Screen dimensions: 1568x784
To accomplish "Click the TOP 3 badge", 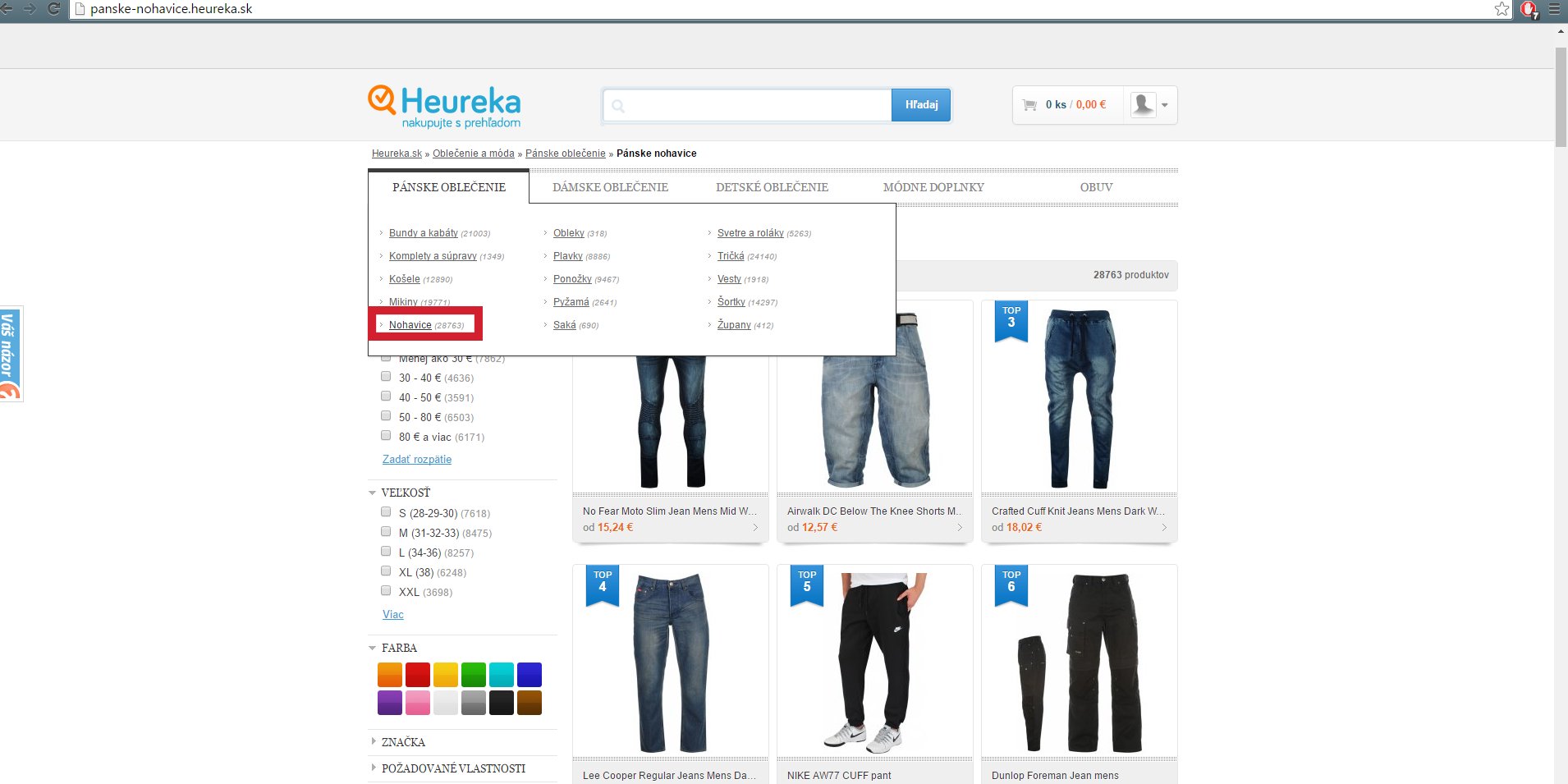I will tap(1011, 320).
